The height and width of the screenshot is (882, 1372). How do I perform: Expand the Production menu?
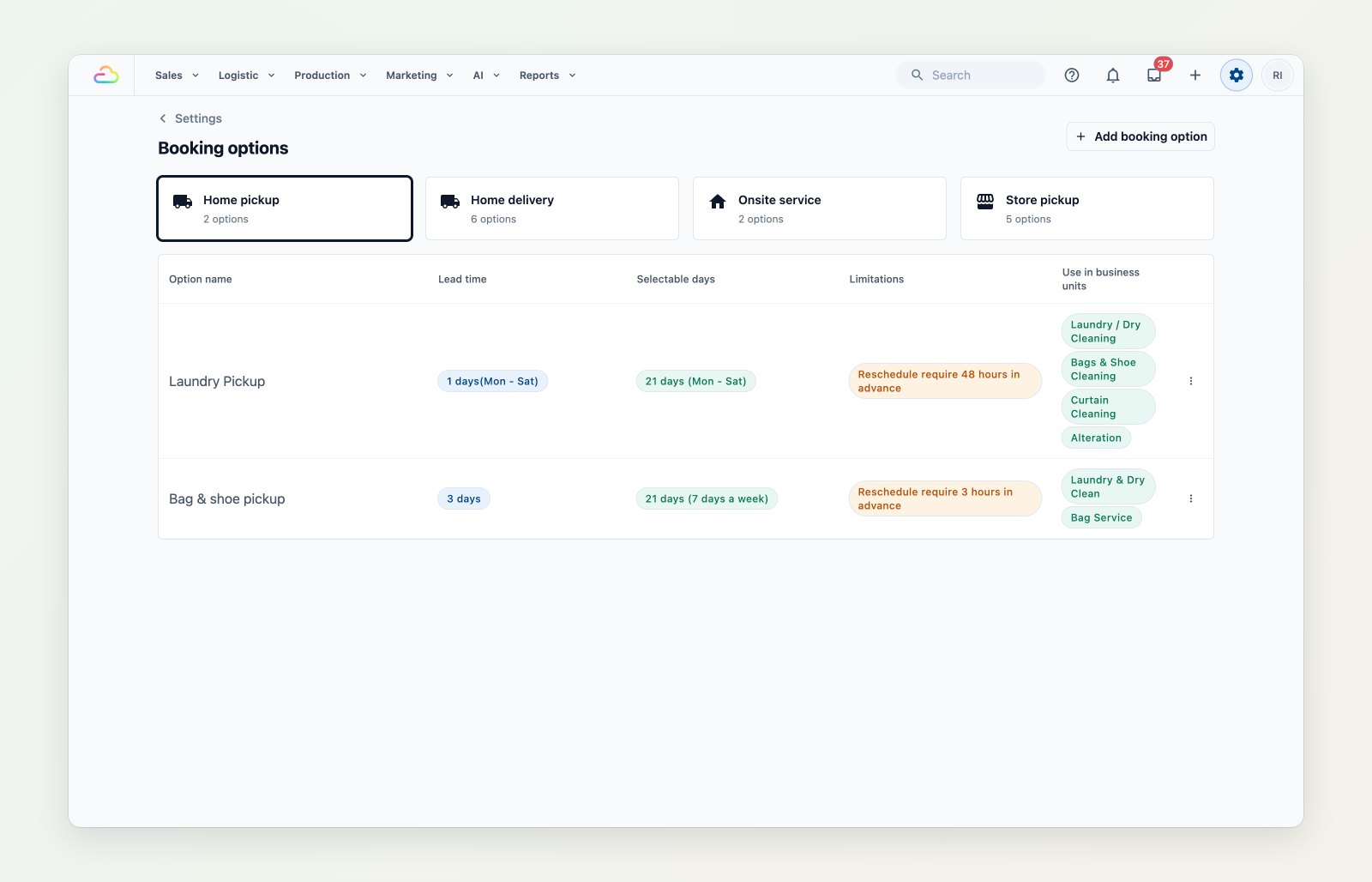point(330,76)
